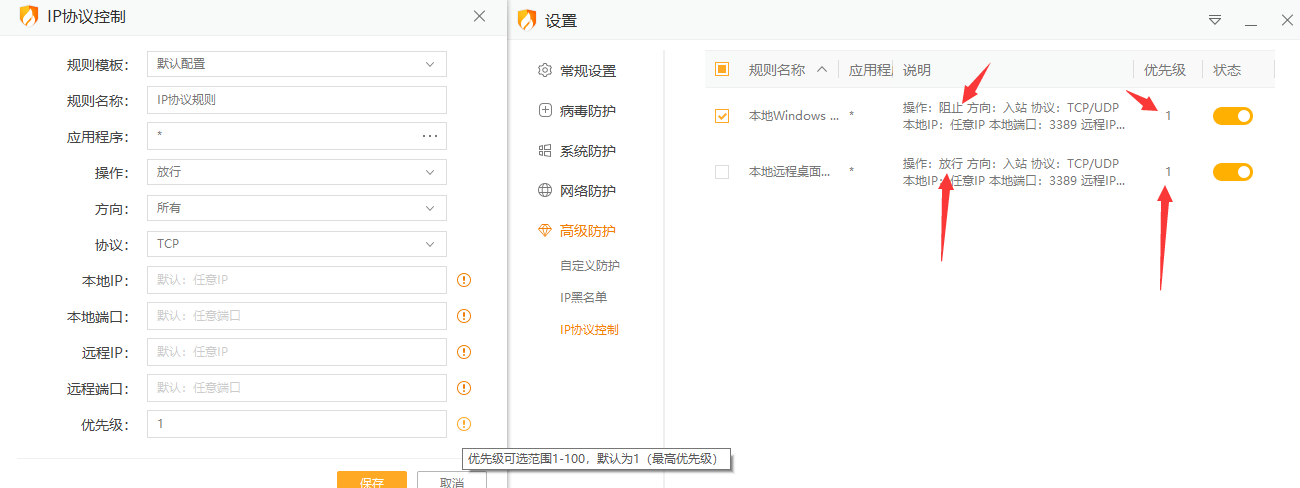
Task: Click the 规则名称 input field
Action: click(296, 100)
